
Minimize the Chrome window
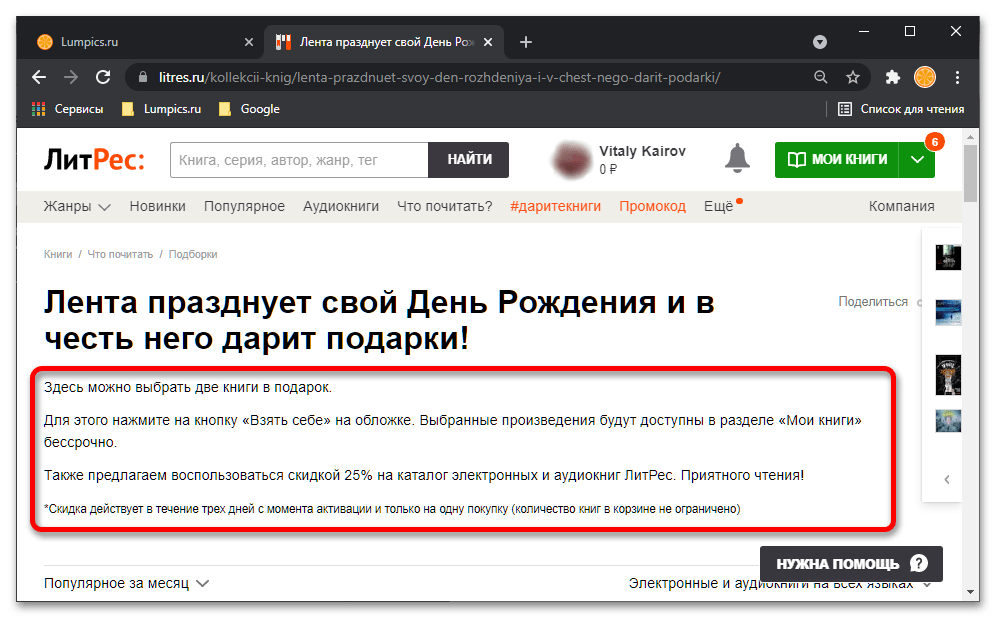pyautogui.click(x=864, y=31)
